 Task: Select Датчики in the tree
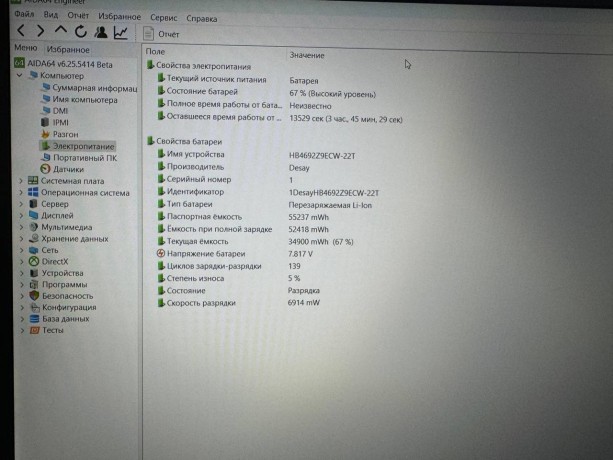pos(68,169)
